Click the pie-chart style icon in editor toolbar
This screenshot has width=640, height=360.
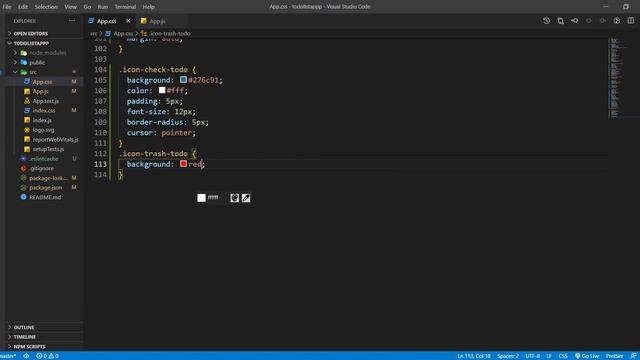[x=617, y=20]
